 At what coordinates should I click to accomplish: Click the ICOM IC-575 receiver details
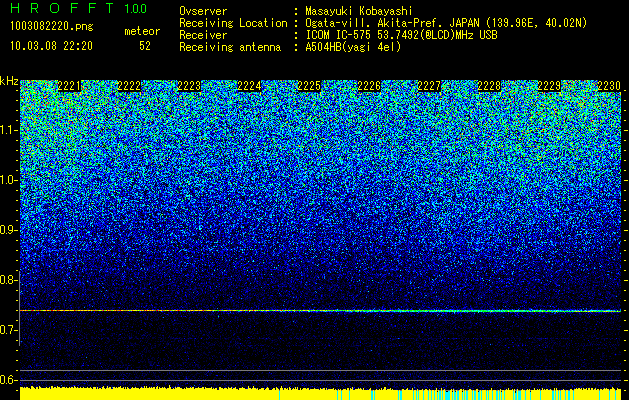[x=402, y=35]
